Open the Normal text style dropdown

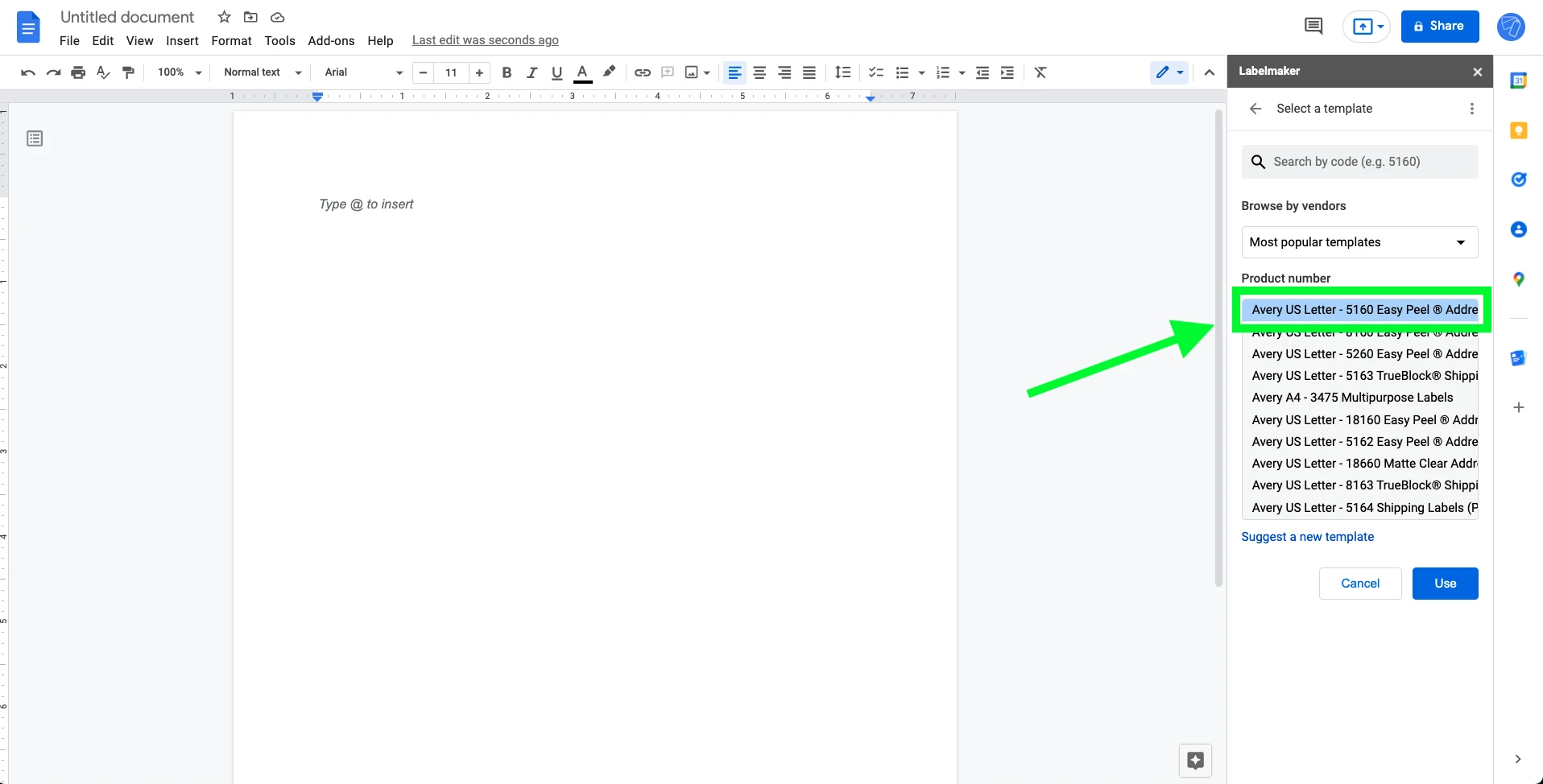pos(263,72)
